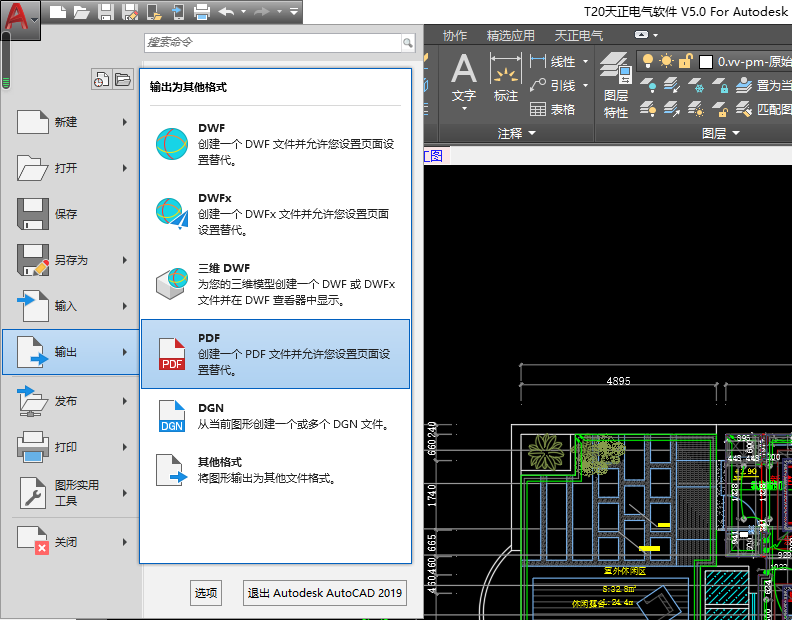The height and width of the screenshot is (620, 792).
Task: Expand the 发布 submenu arrow
Action: point(125,401)
